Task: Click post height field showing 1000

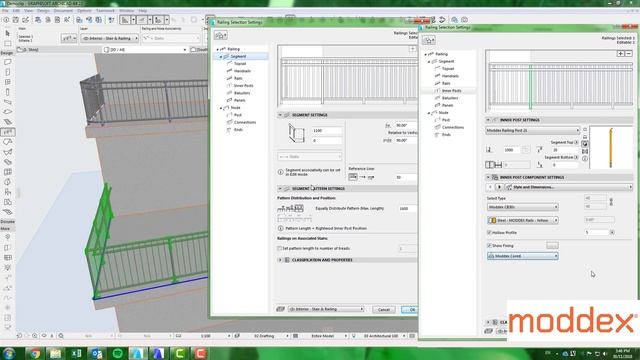Action: point(511,150)
